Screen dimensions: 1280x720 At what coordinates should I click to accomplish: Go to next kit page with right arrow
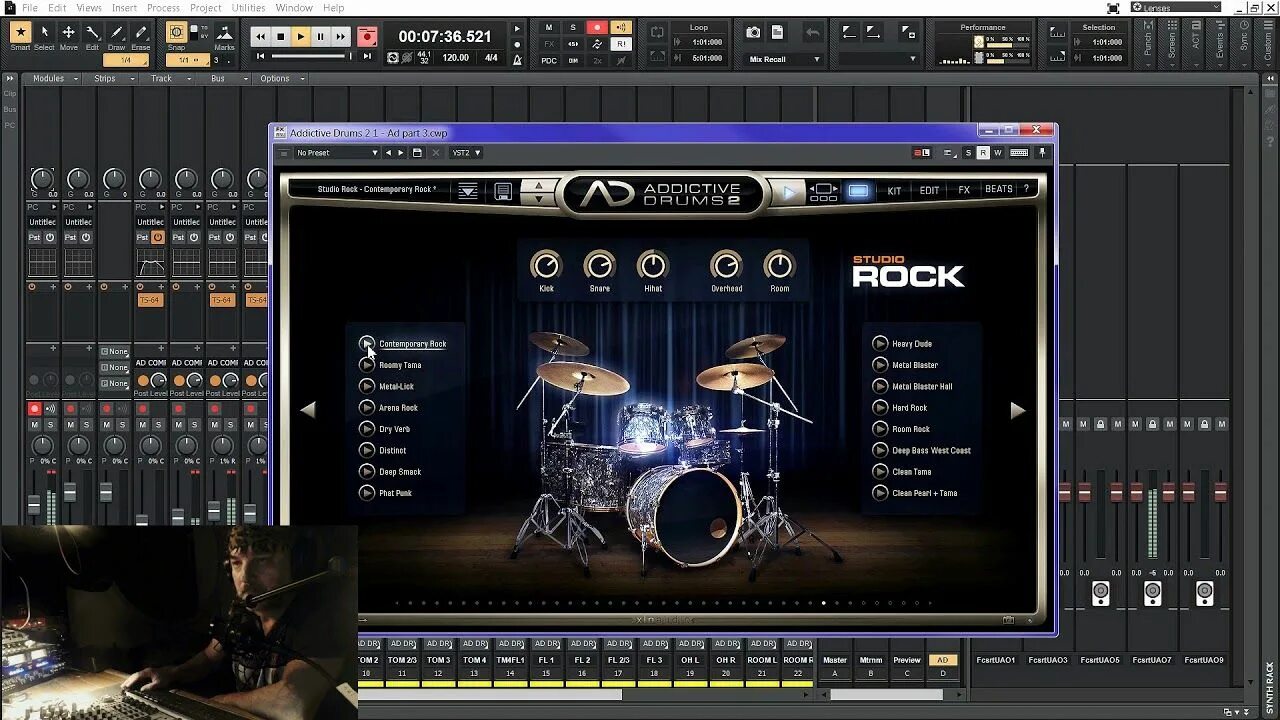1018,410
